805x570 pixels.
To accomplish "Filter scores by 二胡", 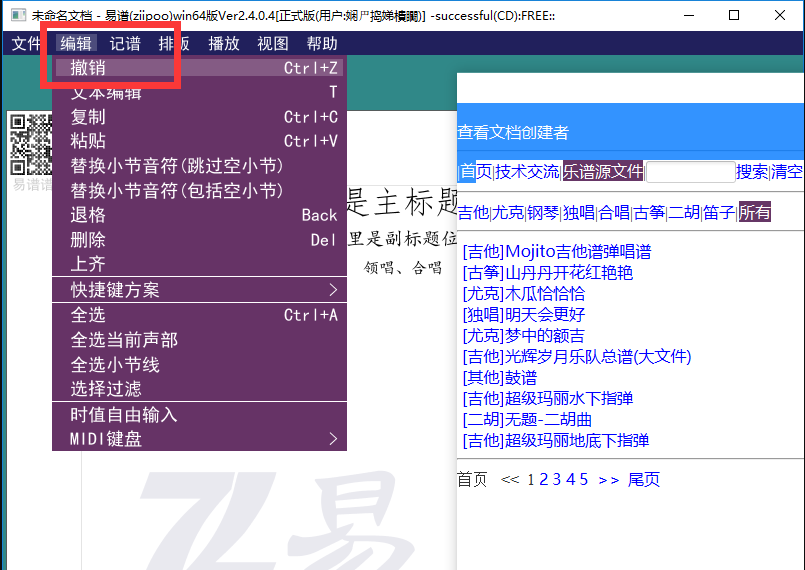I will (684, 212).
